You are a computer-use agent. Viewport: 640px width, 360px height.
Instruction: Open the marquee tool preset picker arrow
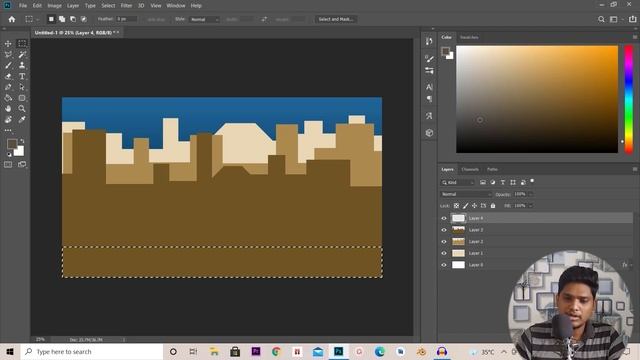click(x=38, y=19)
